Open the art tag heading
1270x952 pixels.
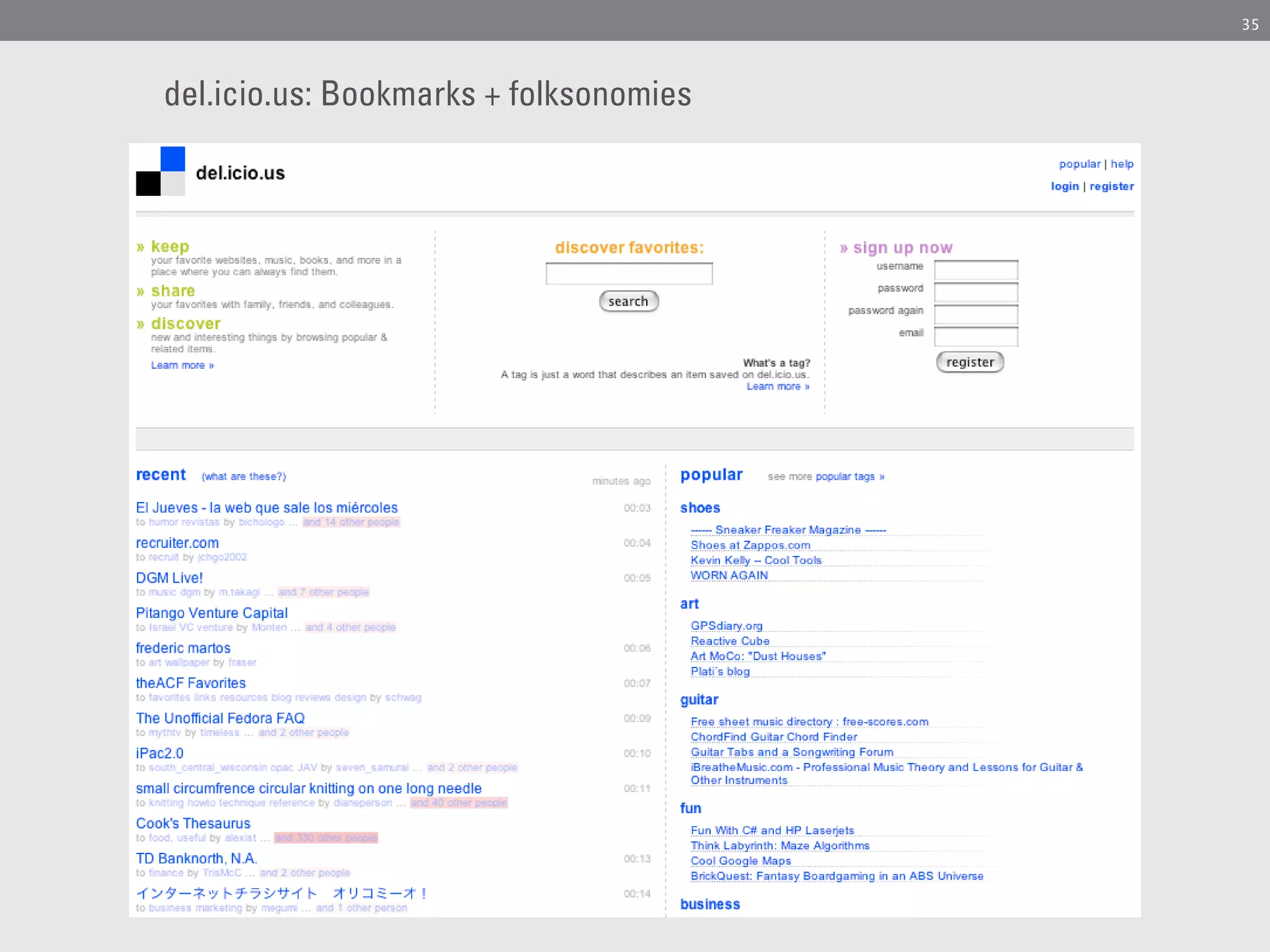pyautogui.click(x=690, y=604)
